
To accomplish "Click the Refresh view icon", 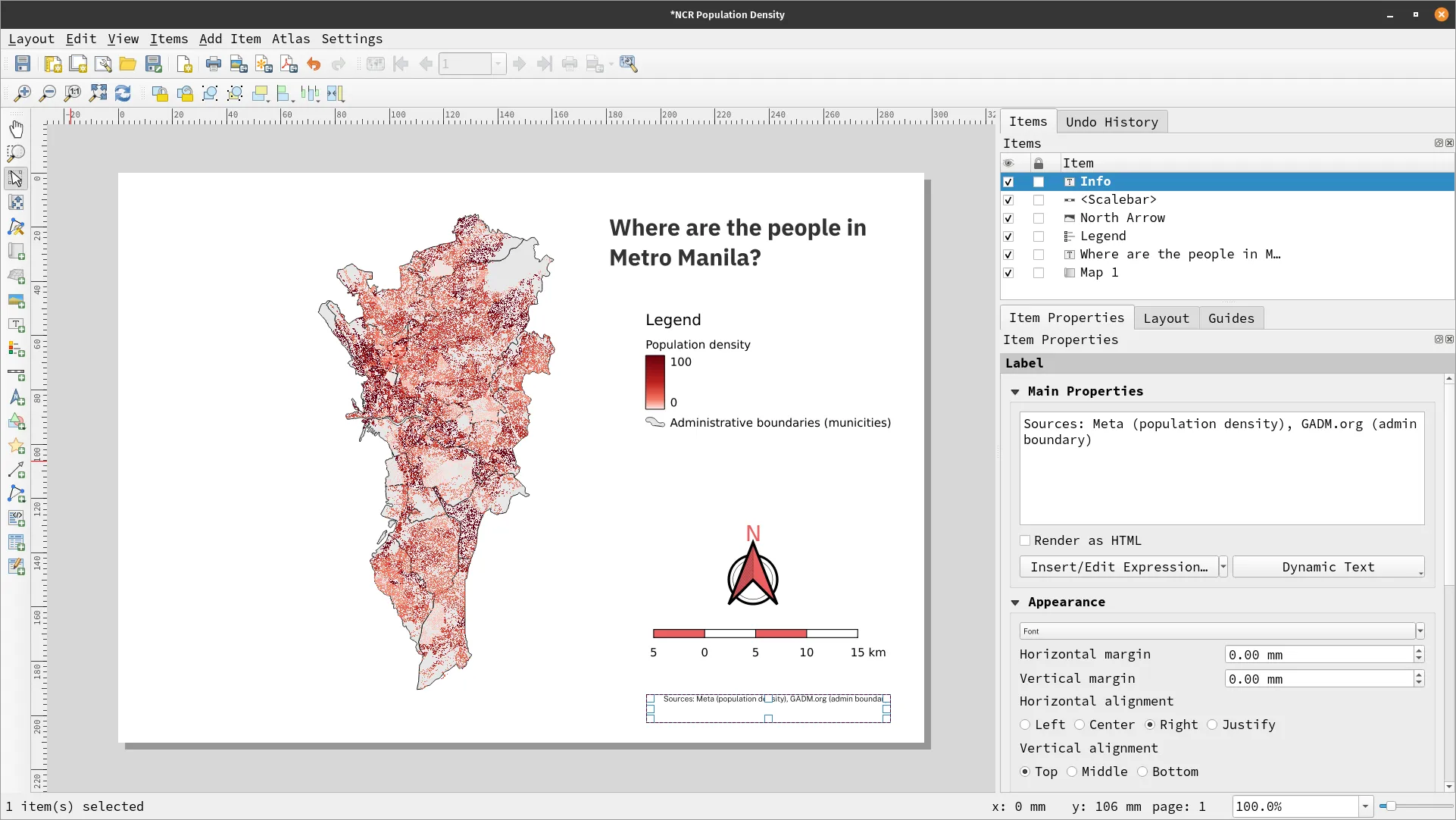I will (123, 93).
